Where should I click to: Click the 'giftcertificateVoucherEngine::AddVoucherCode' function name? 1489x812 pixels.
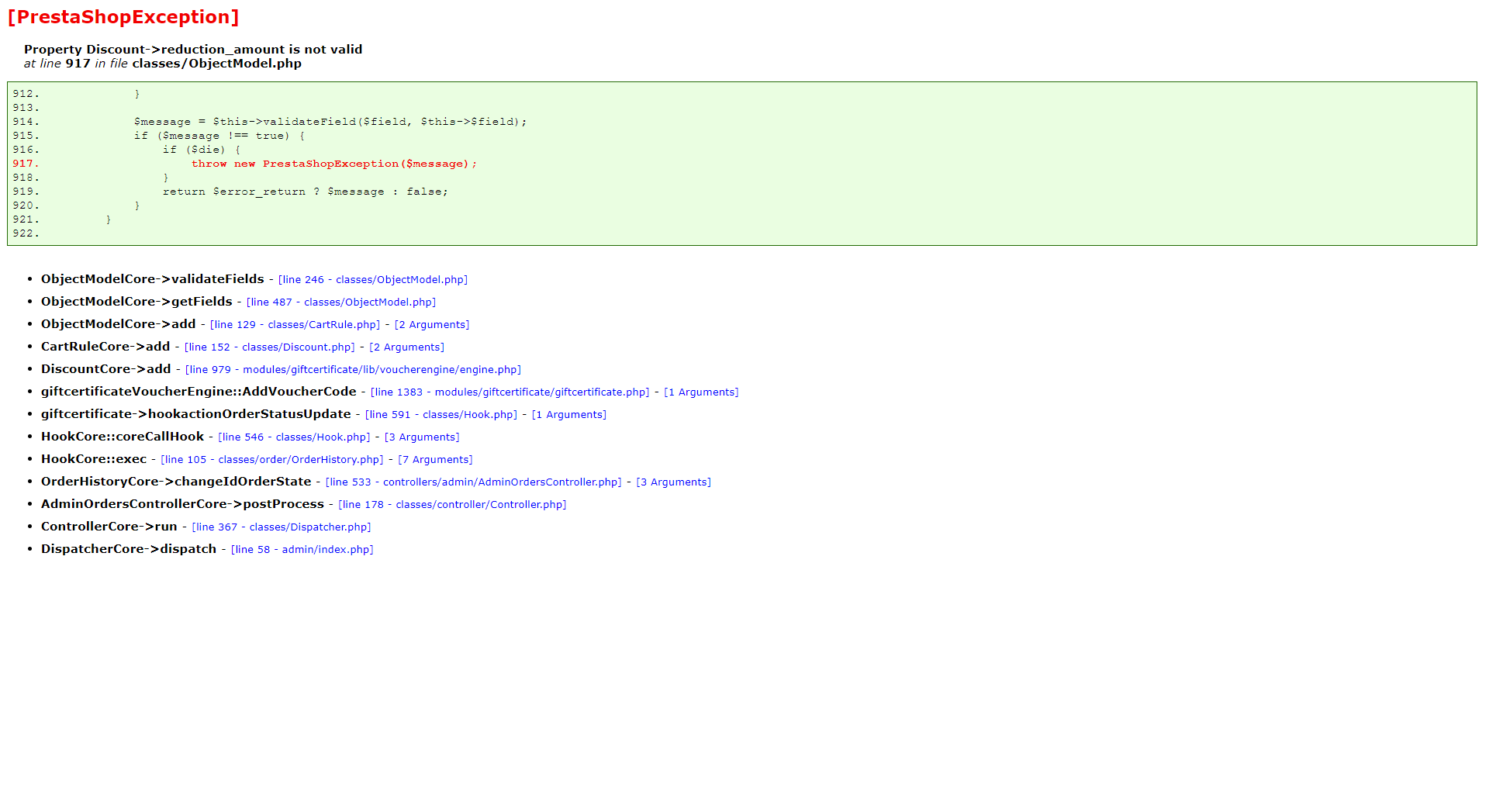pos(199,392)
